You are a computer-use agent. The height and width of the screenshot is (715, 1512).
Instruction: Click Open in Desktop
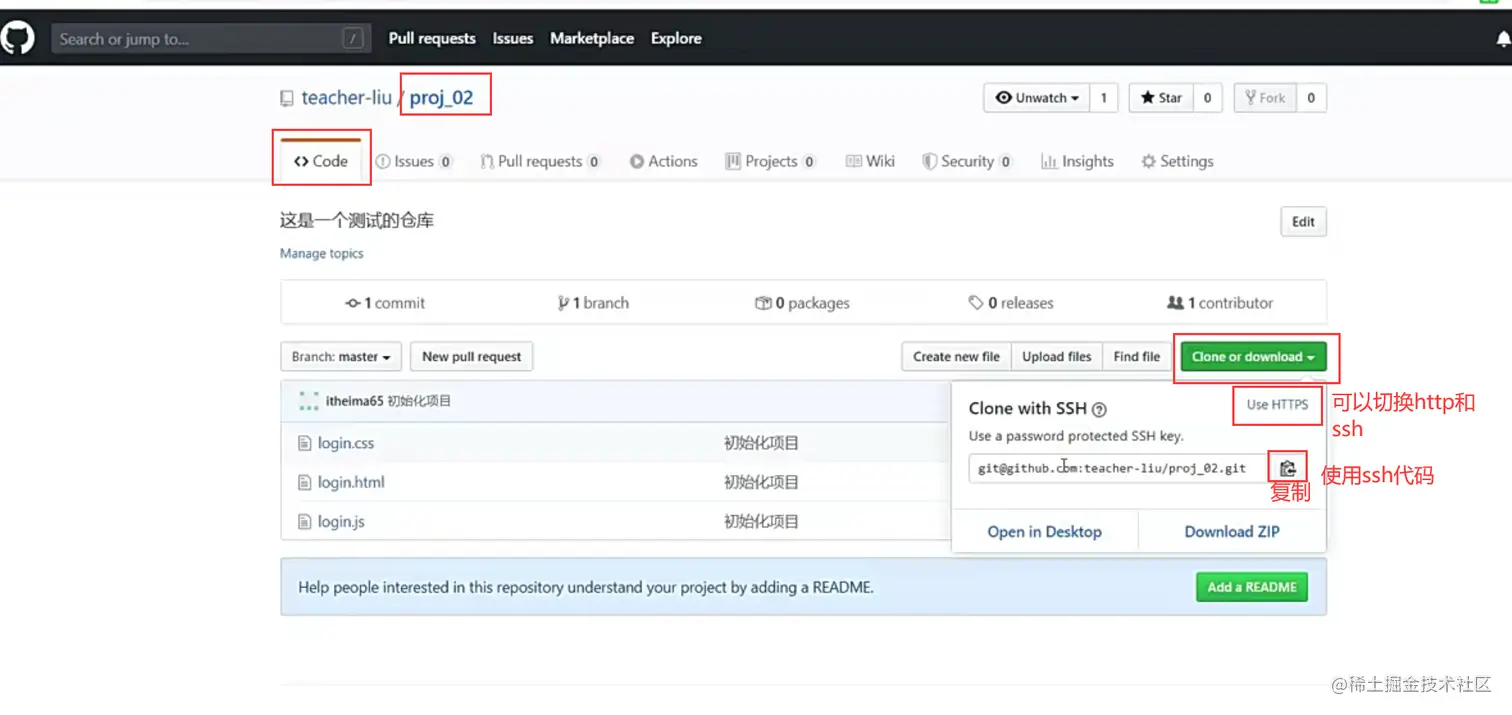tap(1045, 532)
